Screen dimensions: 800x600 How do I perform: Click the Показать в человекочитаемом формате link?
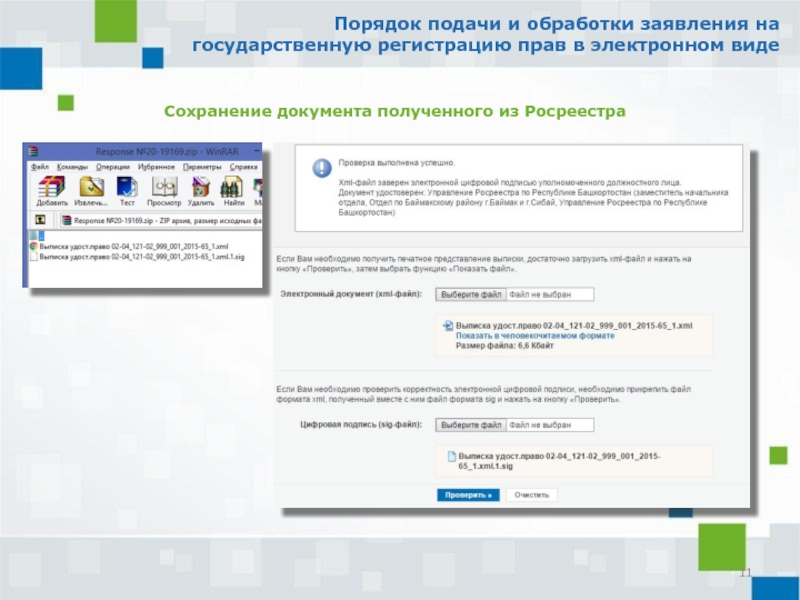point(535,336)
